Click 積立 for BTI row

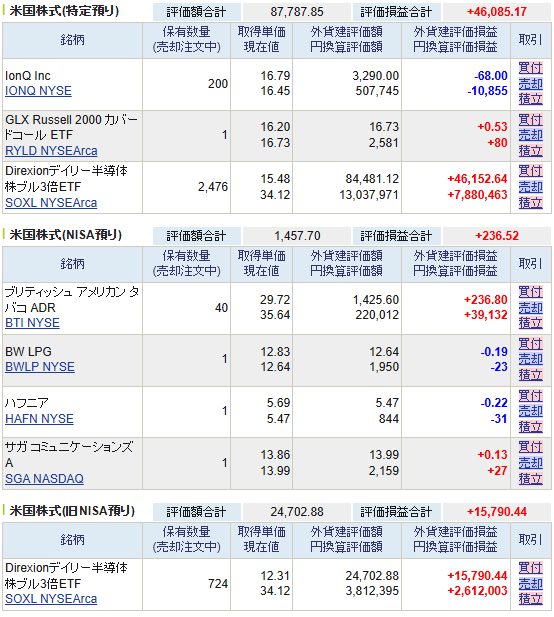coord(530,323)
